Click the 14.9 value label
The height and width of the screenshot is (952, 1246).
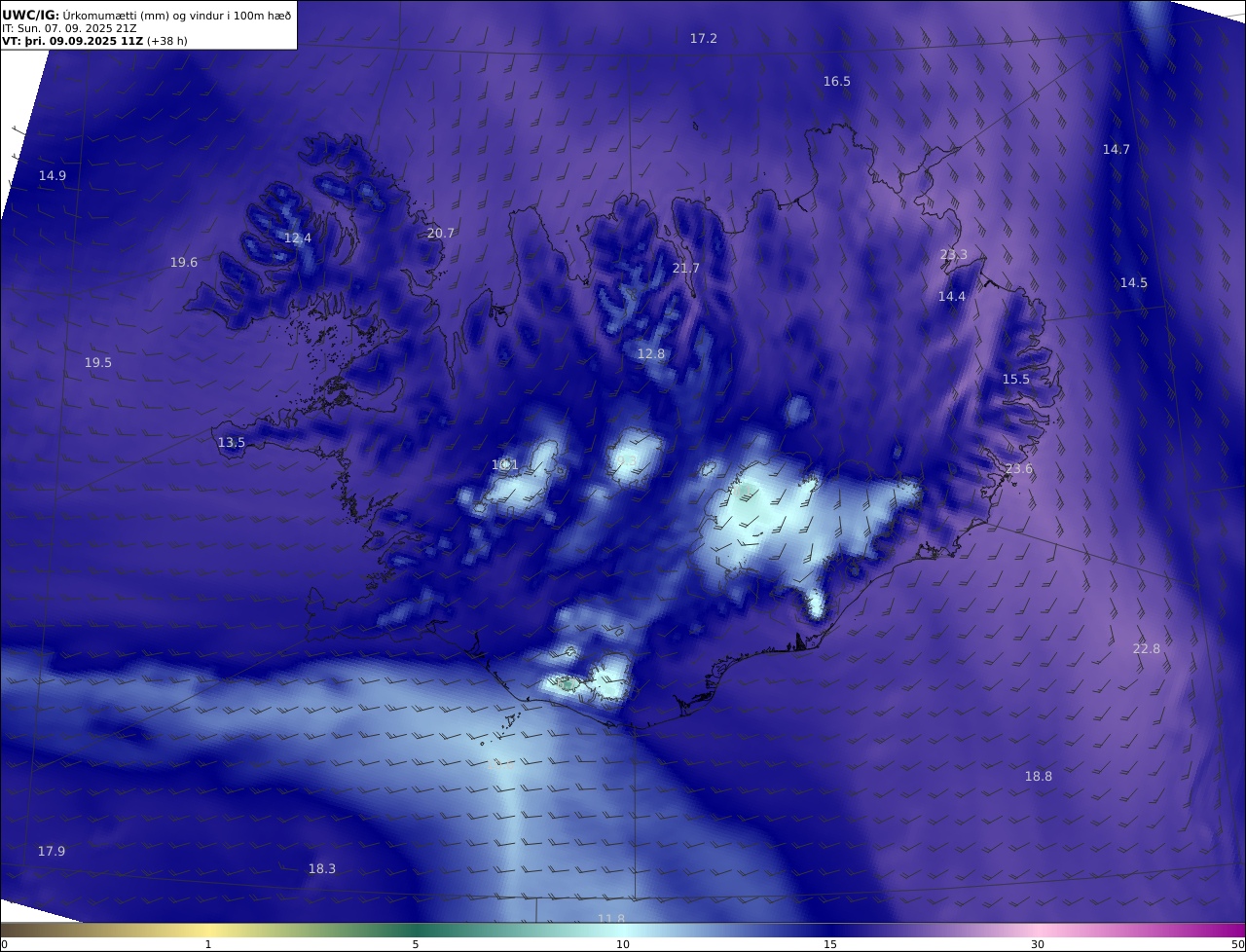coord(53,175)
